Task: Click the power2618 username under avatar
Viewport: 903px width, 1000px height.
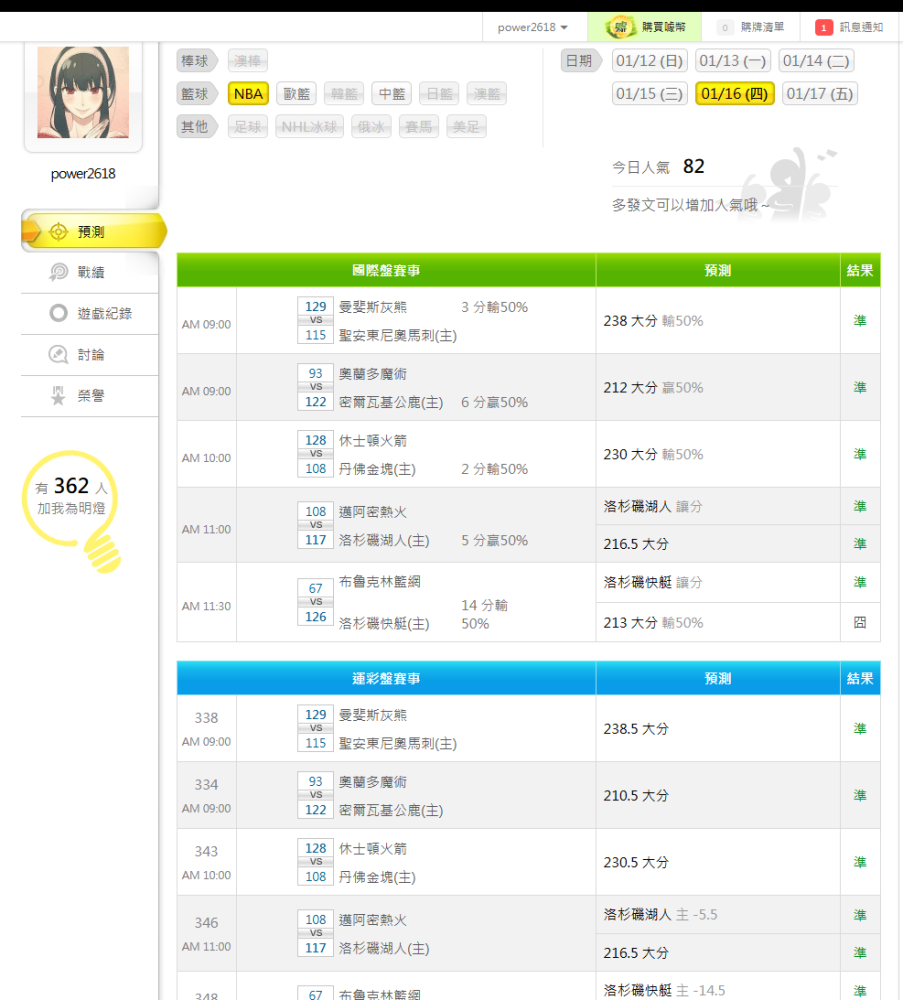Action: (x=83, y=173)
